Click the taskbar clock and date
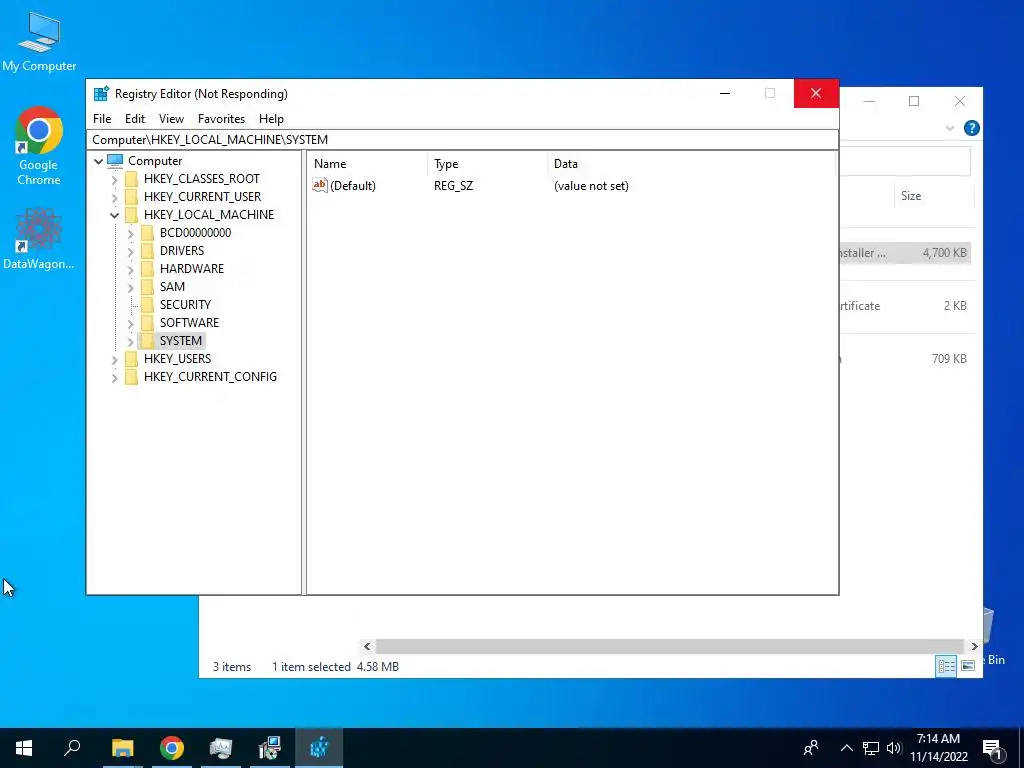The width and height of the screenshot is (1024, 768). 938,748
